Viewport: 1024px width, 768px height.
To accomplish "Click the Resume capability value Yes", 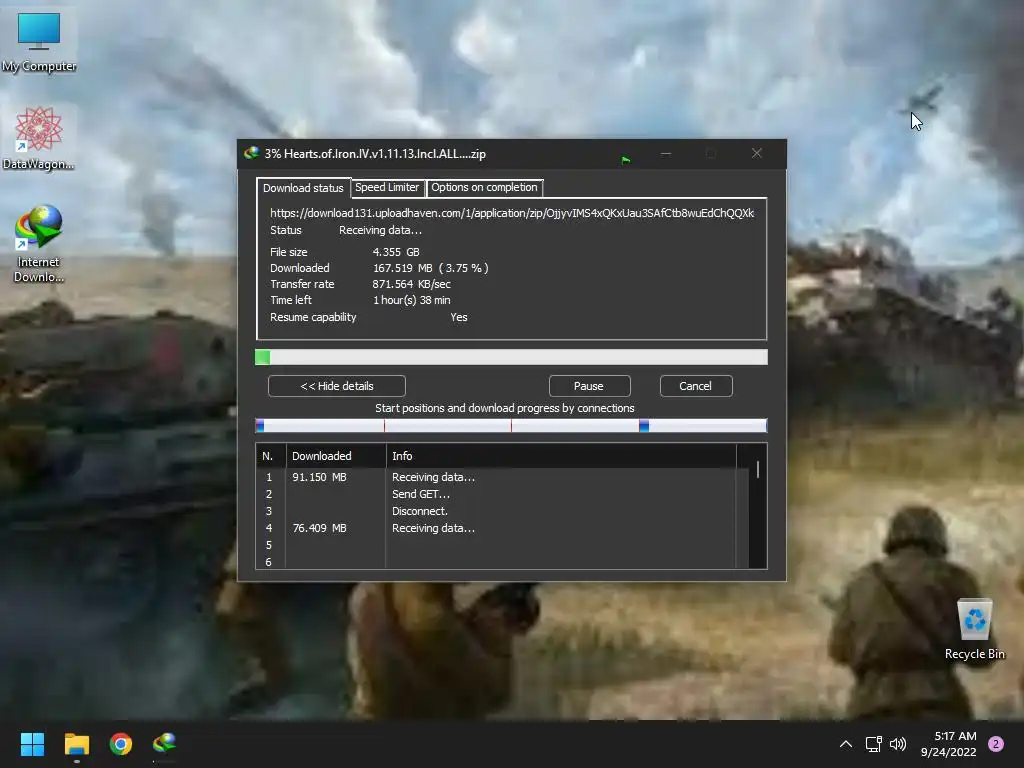I will coord(458,317).
